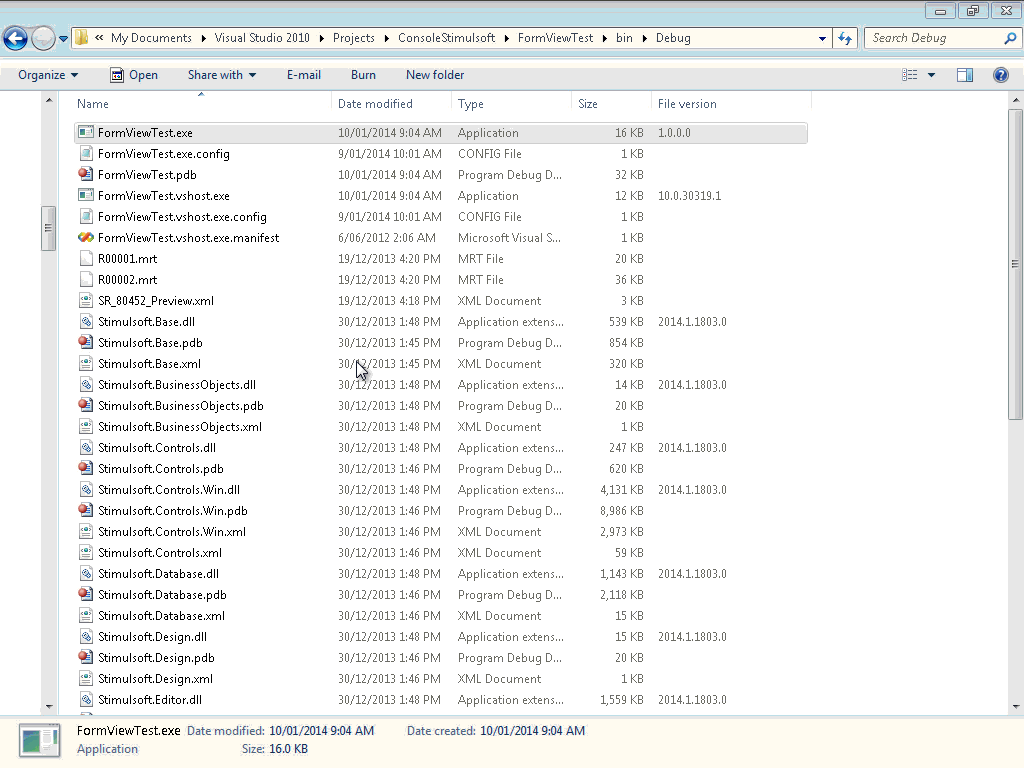Sort by the Name column header
Image resolution: width=1024 pixels, height=768 pixels.
[93, 104]
